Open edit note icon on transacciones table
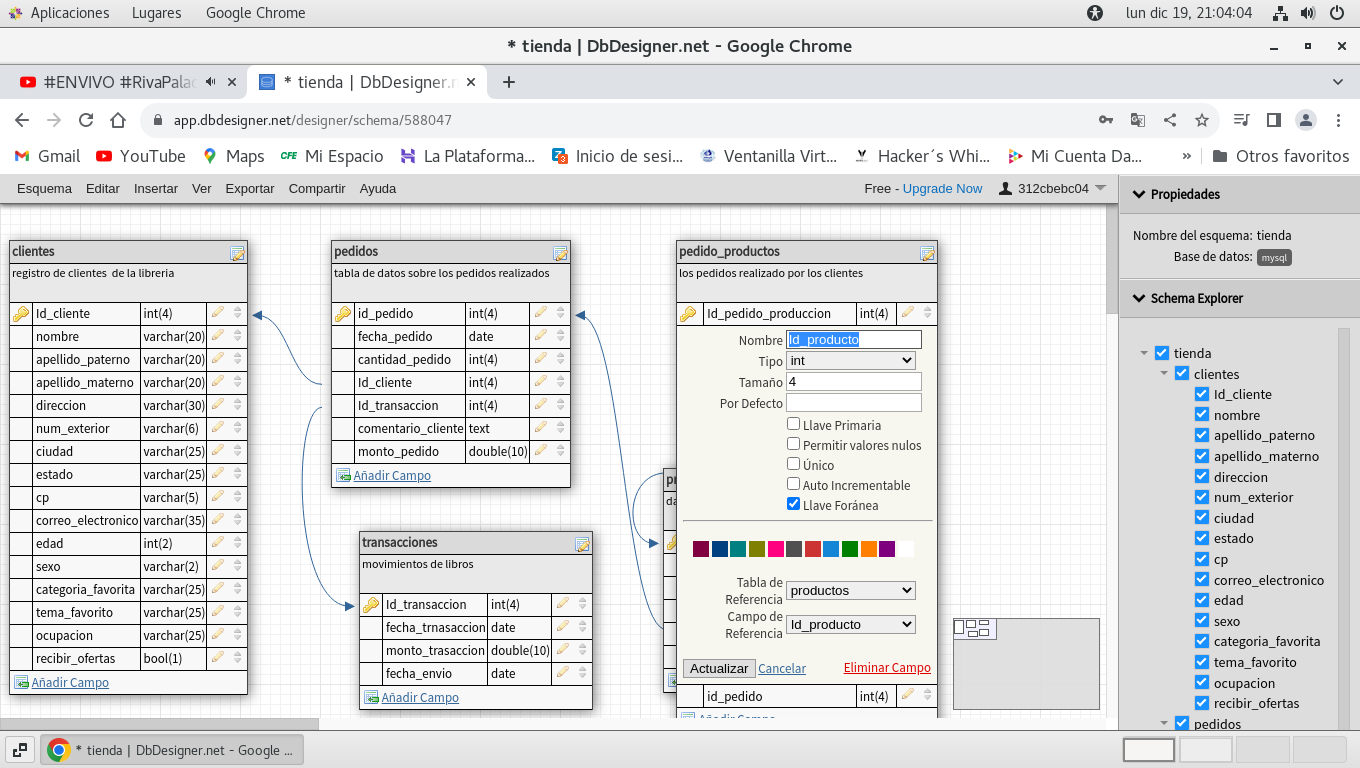This screenshot has width=1360, height=768. pos(582,544)
